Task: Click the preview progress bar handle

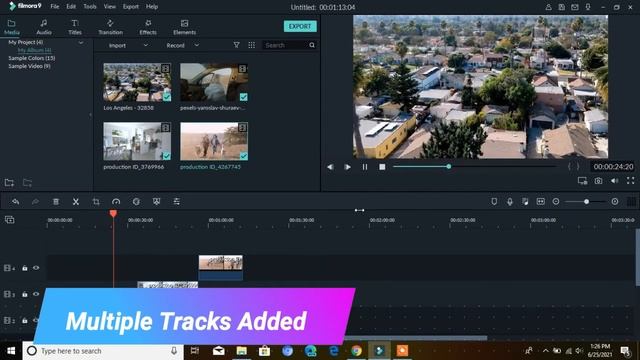Action: pos(449,167)
